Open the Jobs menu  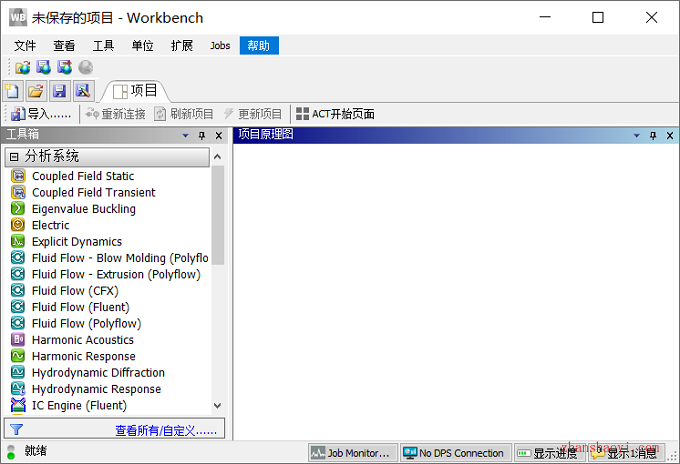pos(220,46)
